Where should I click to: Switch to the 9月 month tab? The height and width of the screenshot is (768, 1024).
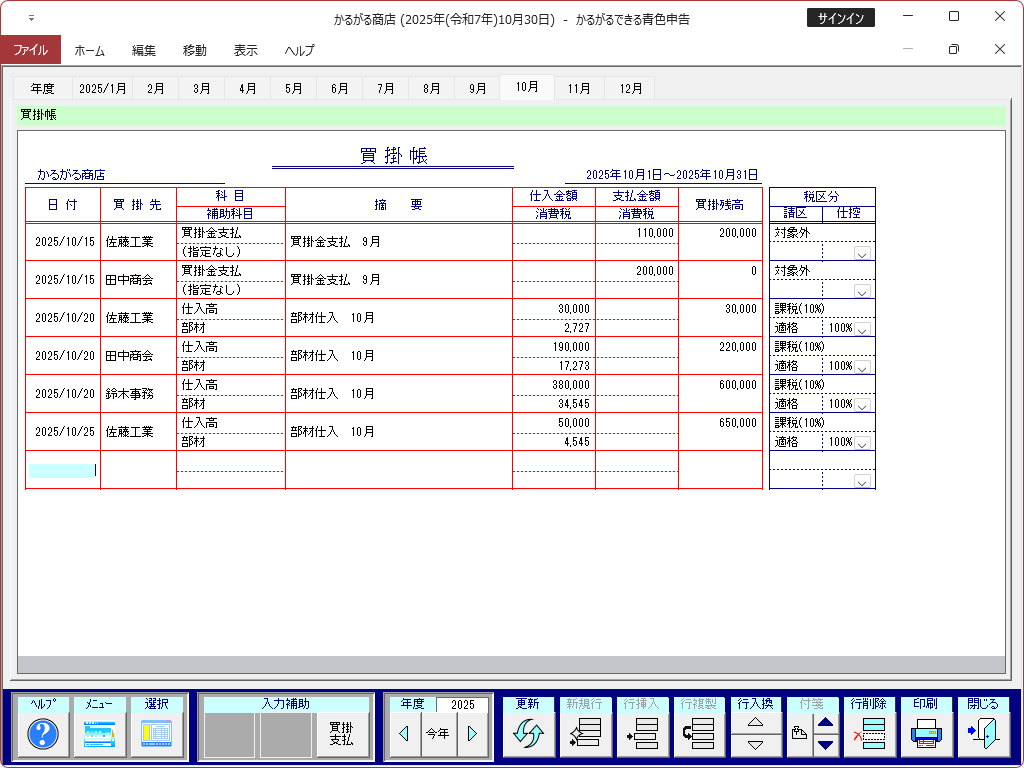[x=477, y=88]
